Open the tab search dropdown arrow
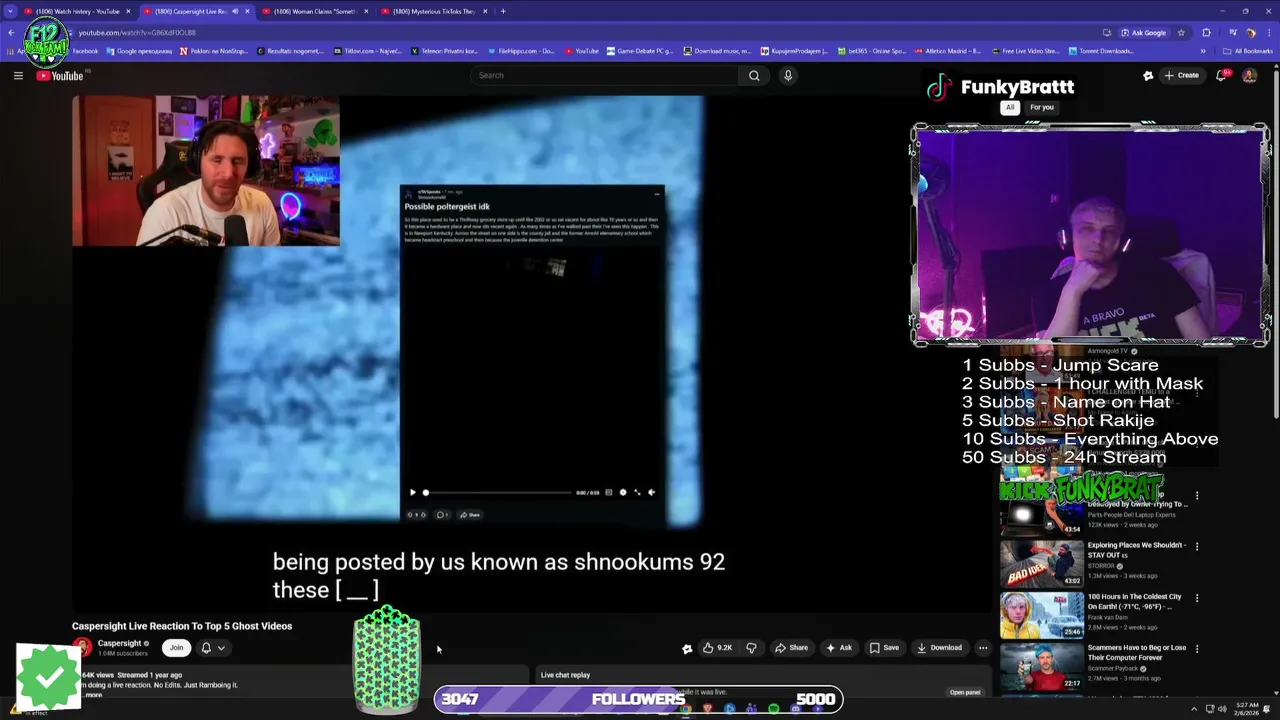 (10, 11)
